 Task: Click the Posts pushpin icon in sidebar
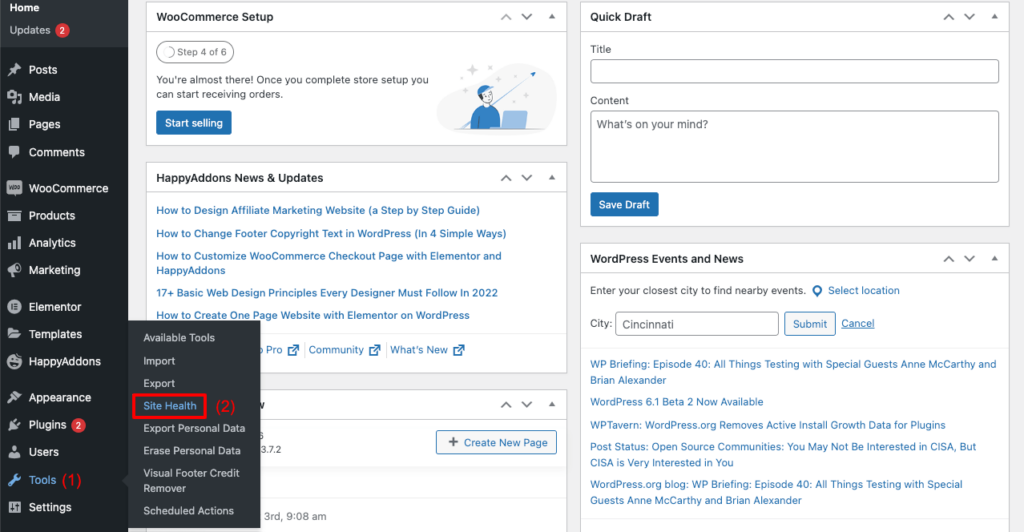pyautogui.click(x=14, y=70)
